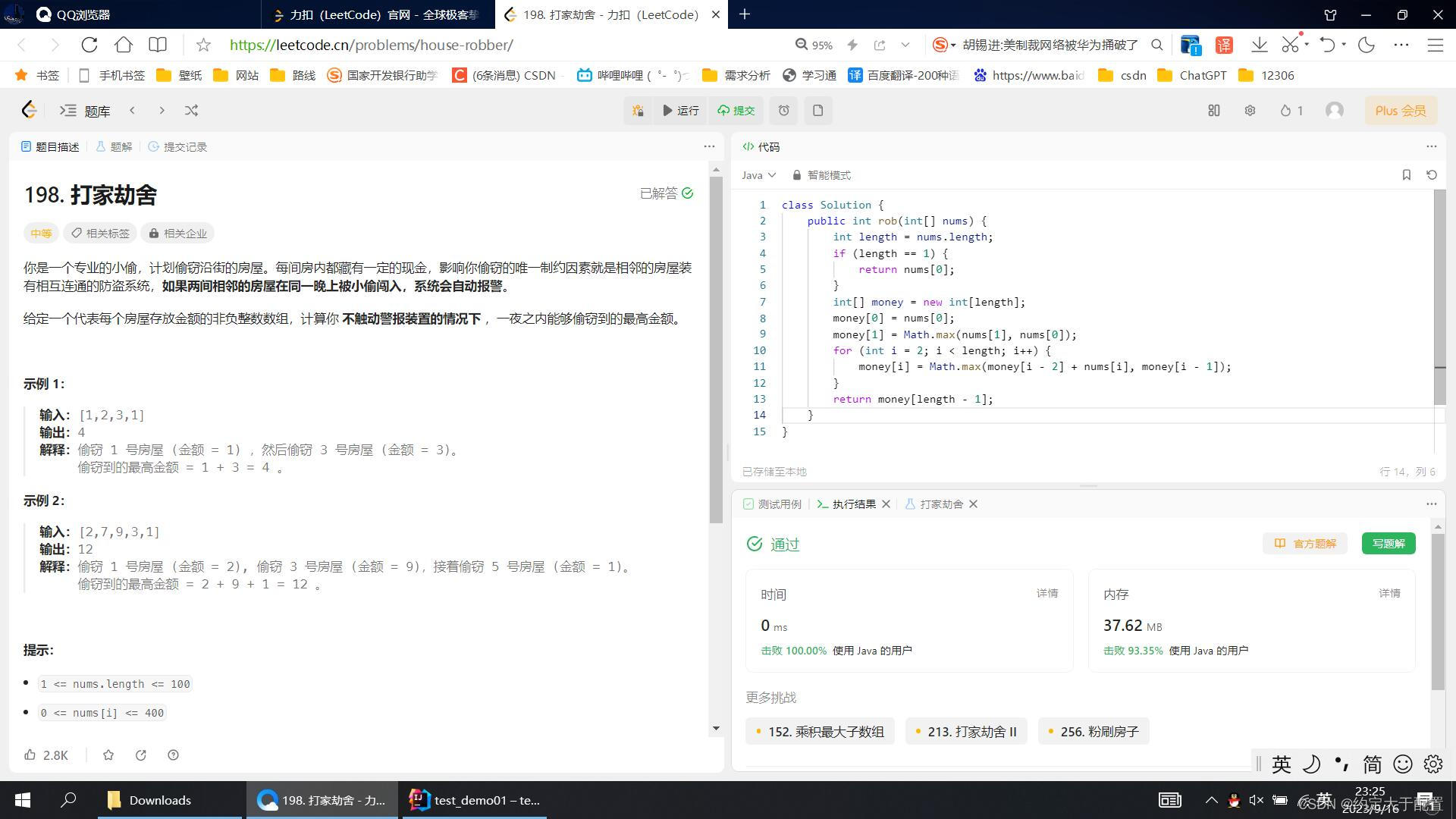Expand the 相关标签 tags section
1456x819 pixels.
pyautogui.click(x=100, y=234)
